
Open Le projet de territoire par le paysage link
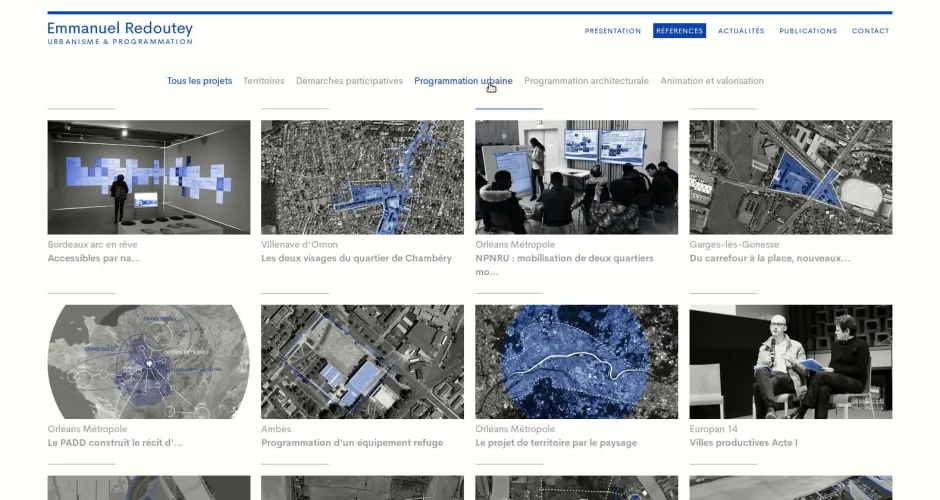555,443
